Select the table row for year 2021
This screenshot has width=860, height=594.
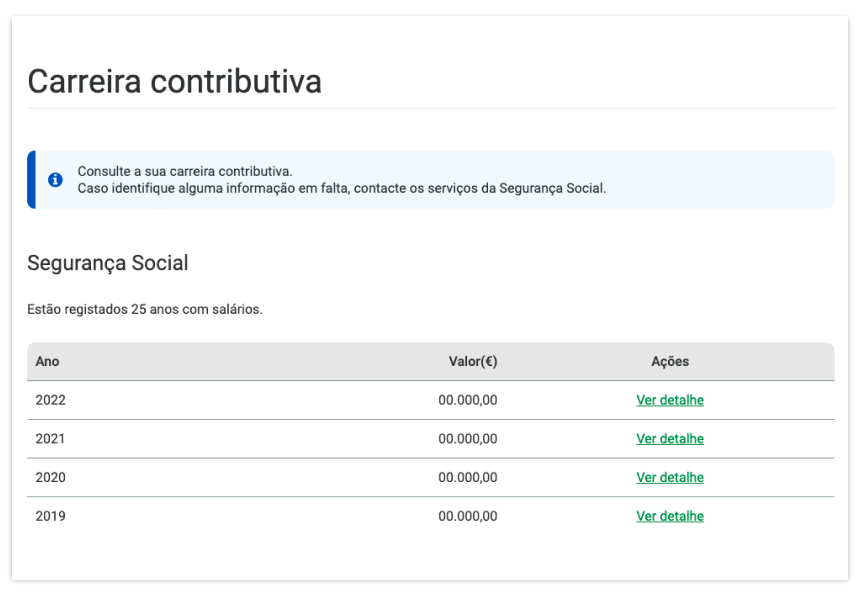pos(350,438)
